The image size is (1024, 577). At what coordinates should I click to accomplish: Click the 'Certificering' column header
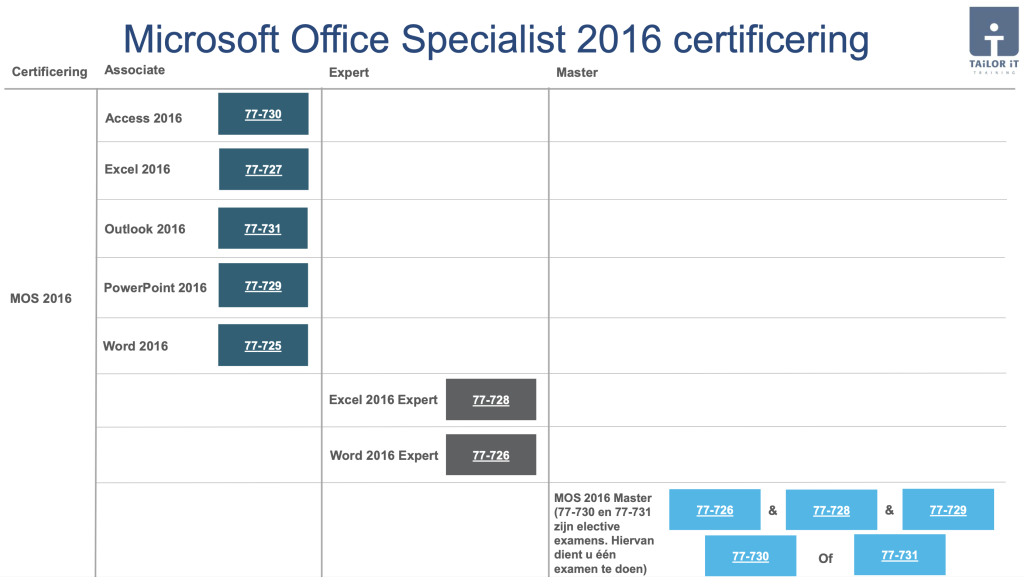click(x=50, y=71)
